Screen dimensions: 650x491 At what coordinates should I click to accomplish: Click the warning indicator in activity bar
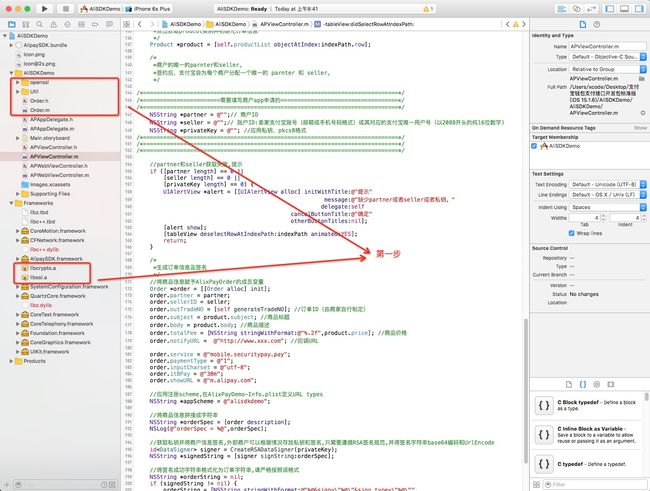click(x=428, y=9)
